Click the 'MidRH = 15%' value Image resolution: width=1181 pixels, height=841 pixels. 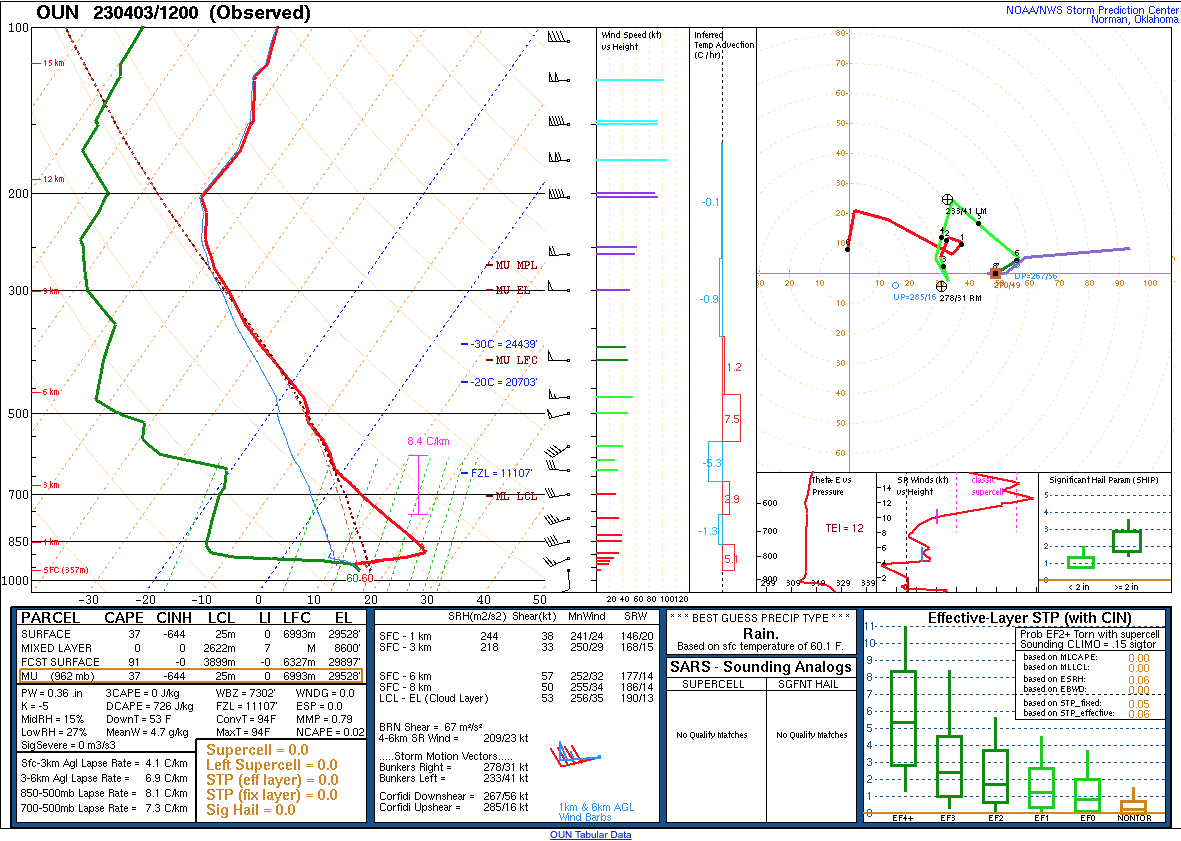pos(53,719)
